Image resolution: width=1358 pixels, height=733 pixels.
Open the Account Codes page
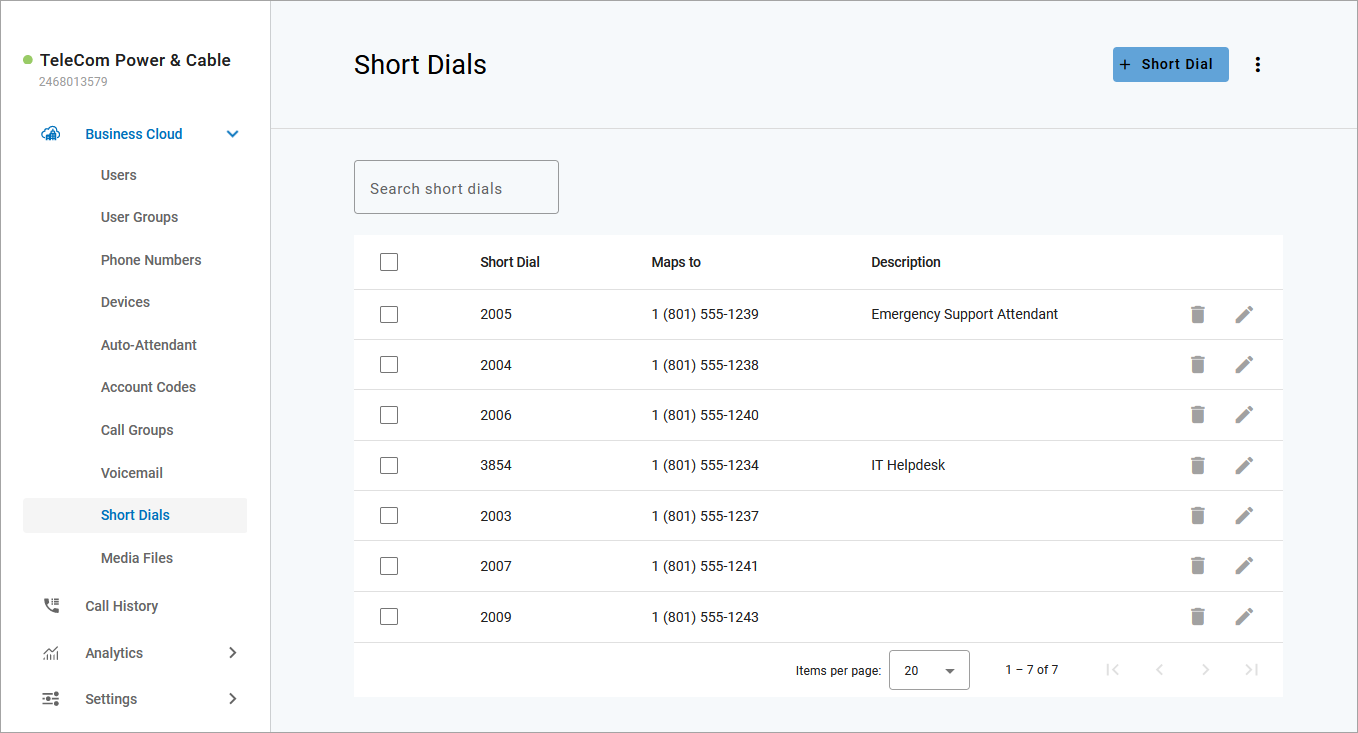[x=148, y=387]
